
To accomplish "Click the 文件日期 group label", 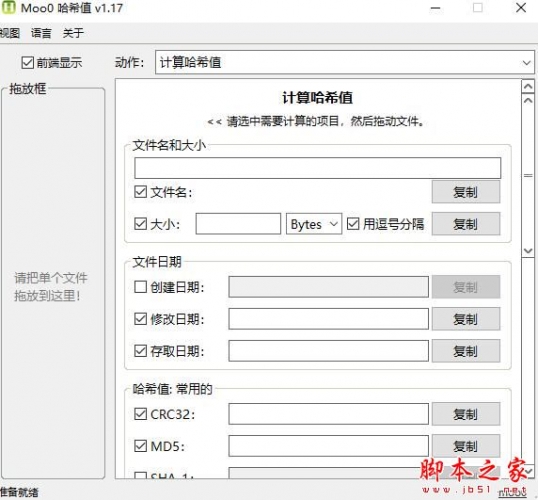I will pyautogui.click(x=157, y=261).
